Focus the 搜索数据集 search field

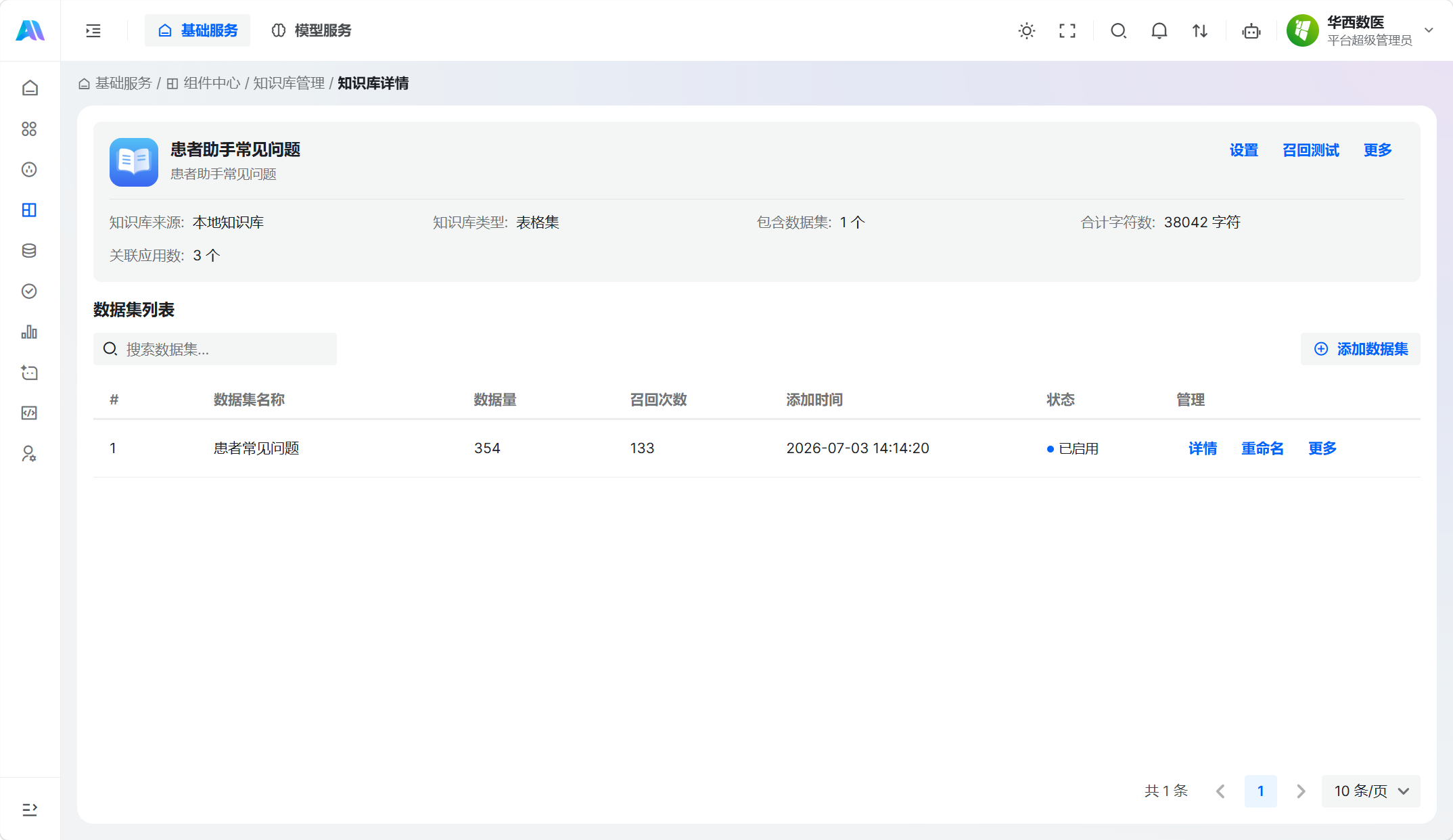pyautogui.click(x=215, y=349)
